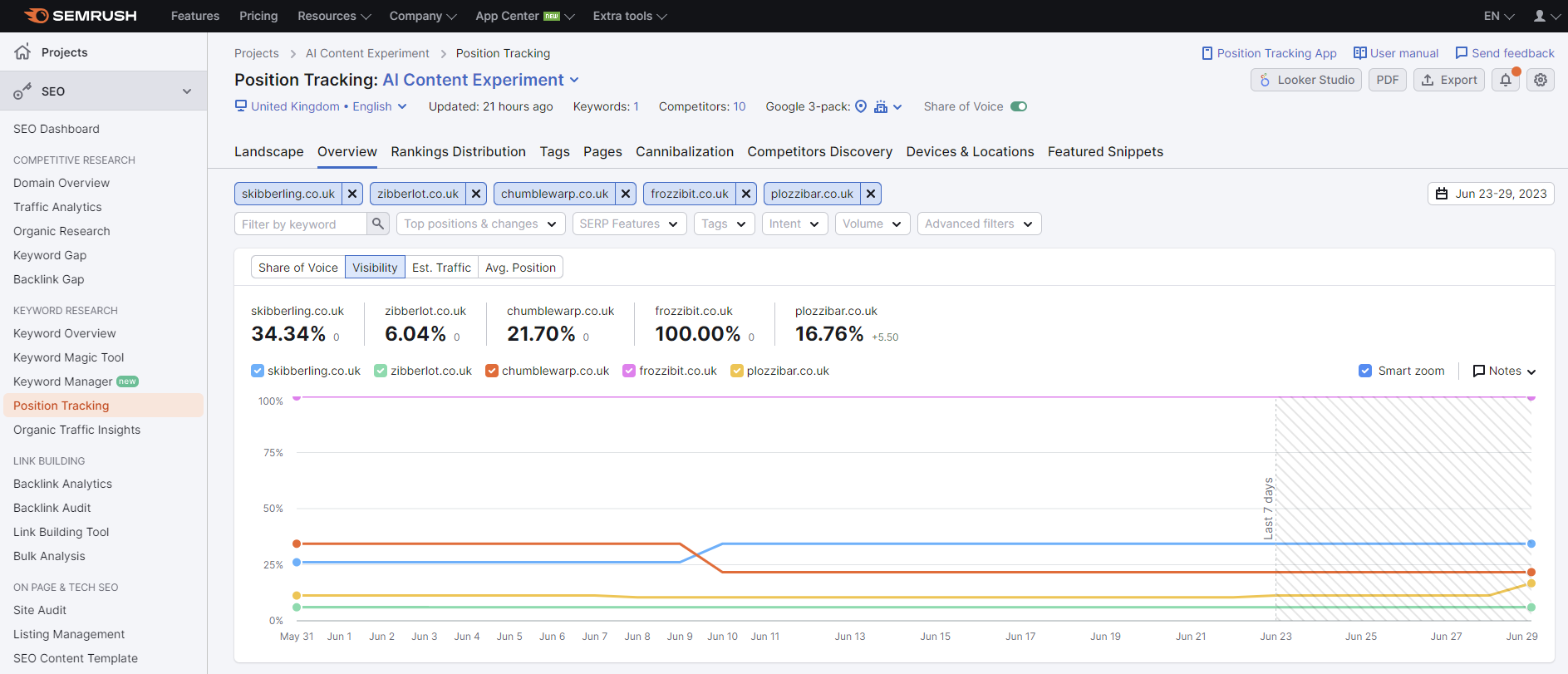
Task: Open the Notes dropdown
Action: 1504,371
